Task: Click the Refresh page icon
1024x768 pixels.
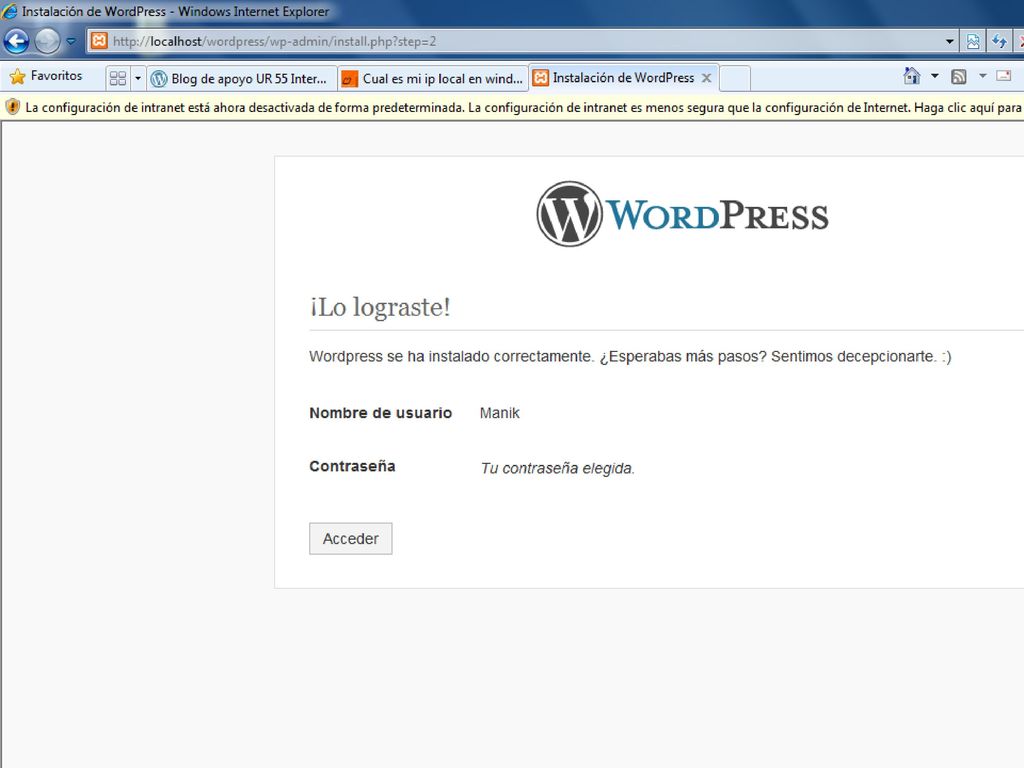Action: coord(999,41)
